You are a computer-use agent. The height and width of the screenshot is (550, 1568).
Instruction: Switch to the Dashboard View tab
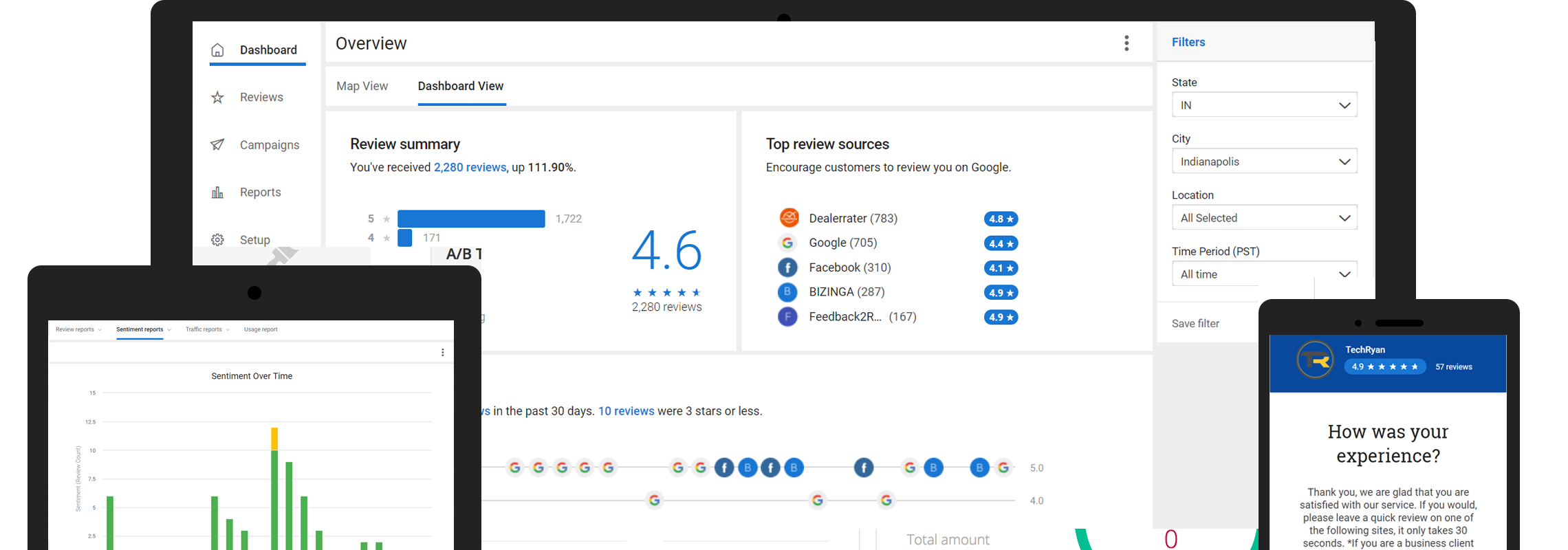click(x=461, y=86)
